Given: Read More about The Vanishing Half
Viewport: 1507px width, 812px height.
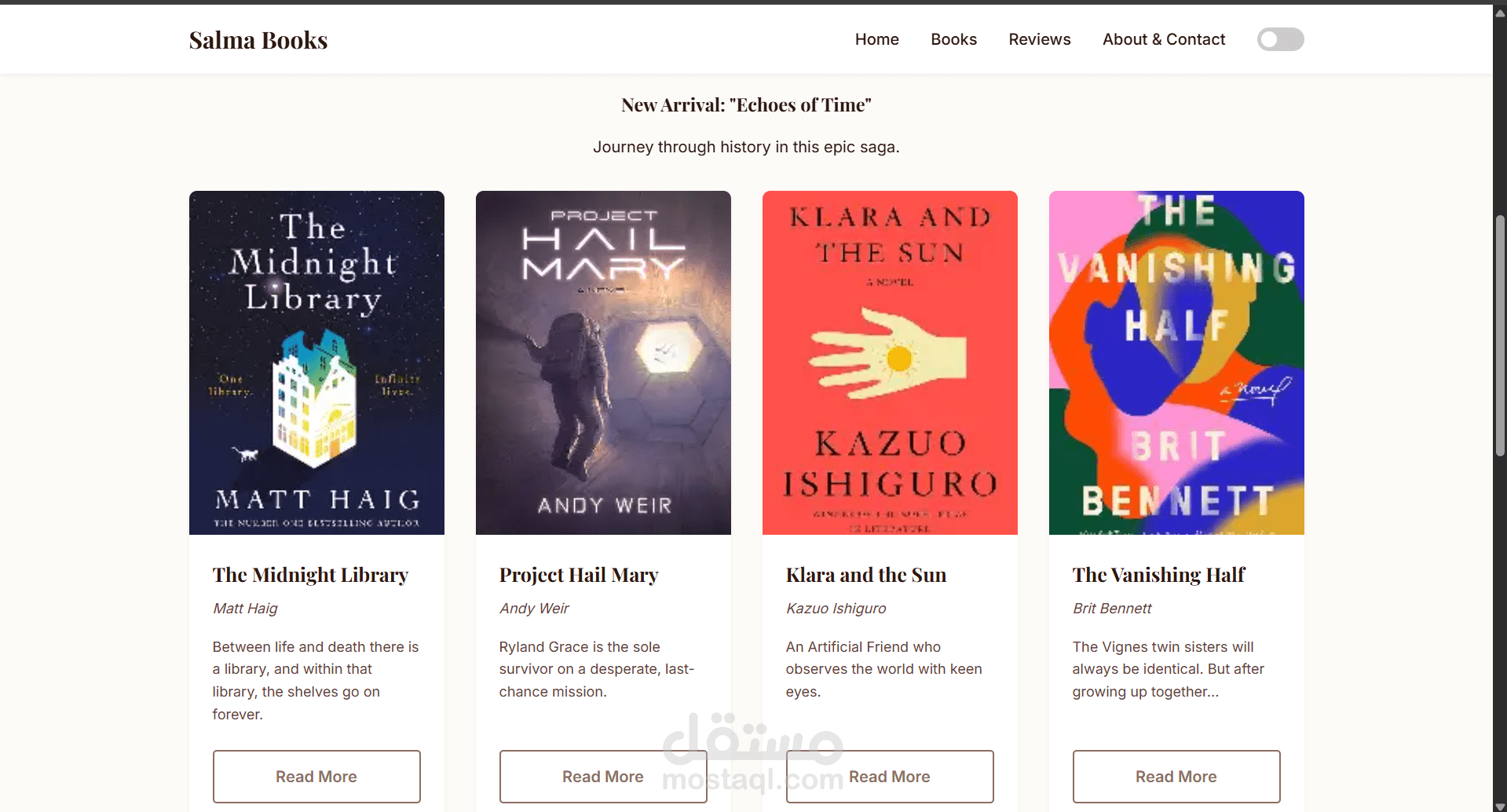Looking at the screenshot, I should point(1176,777).
